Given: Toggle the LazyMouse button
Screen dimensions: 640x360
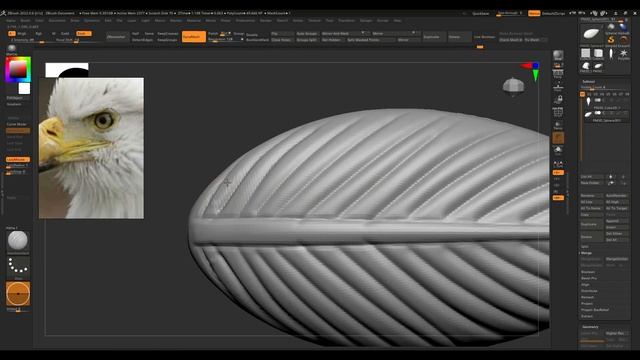Looking at the screenshot, I should tap(18, 160).
